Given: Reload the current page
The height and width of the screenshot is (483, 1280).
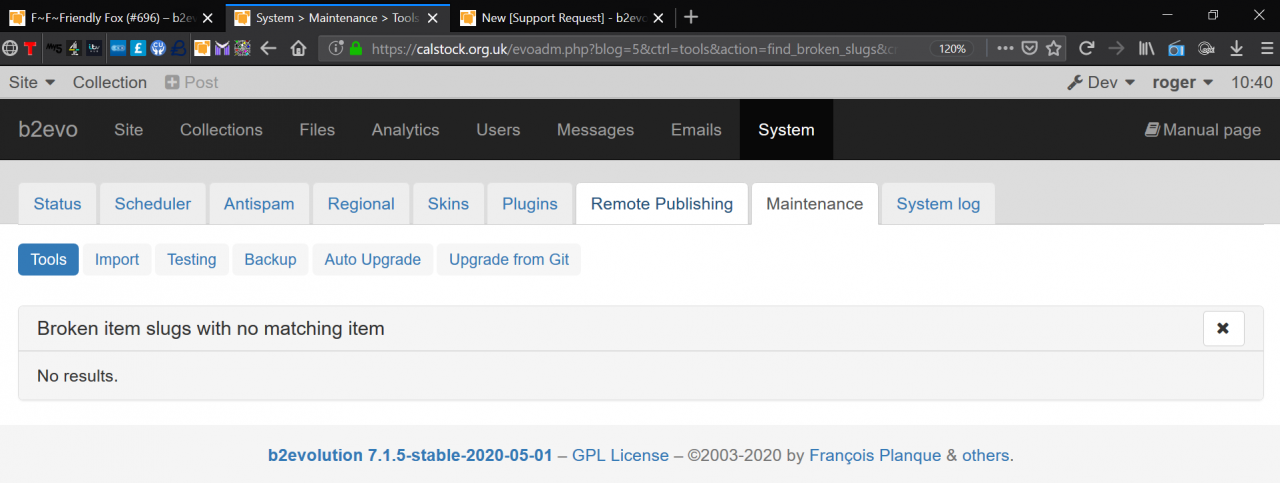Looking at the screenshot, I should tap(1087, 48).
